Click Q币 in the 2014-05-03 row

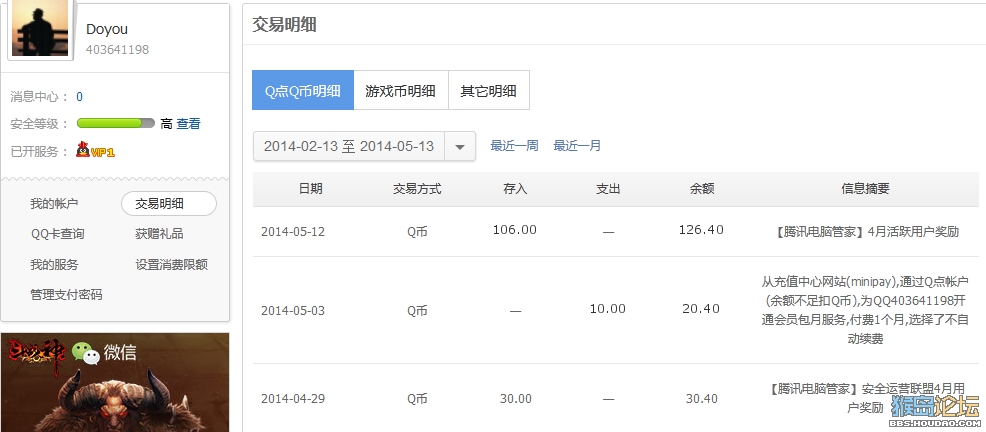coord(417,311)
